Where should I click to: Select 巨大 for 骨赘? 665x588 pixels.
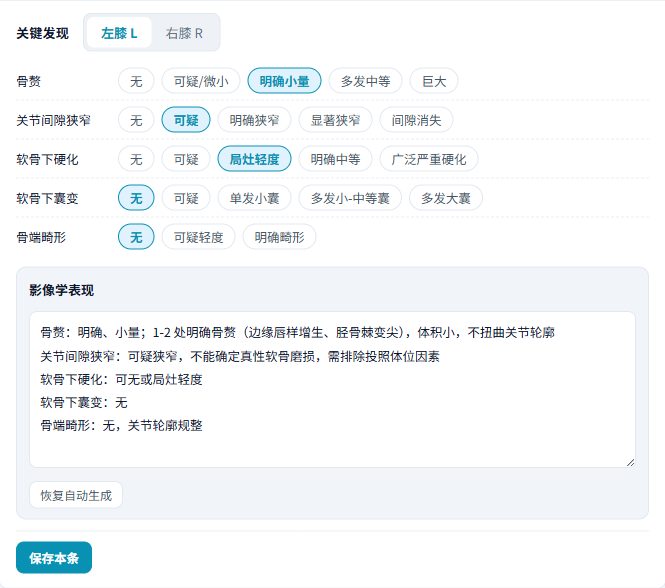434,81
